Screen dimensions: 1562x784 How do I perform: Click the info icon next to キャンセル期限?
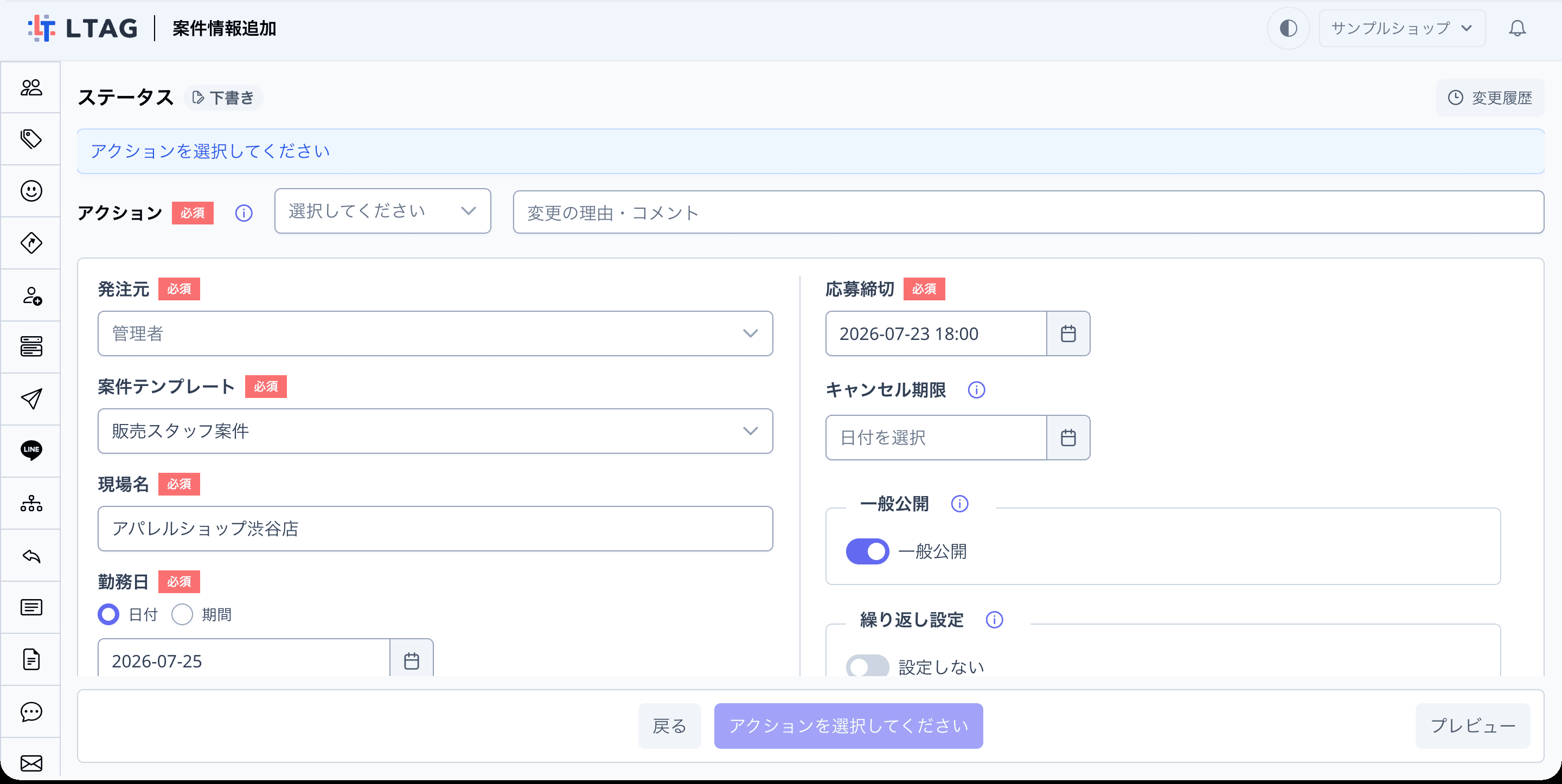[976, 390]
